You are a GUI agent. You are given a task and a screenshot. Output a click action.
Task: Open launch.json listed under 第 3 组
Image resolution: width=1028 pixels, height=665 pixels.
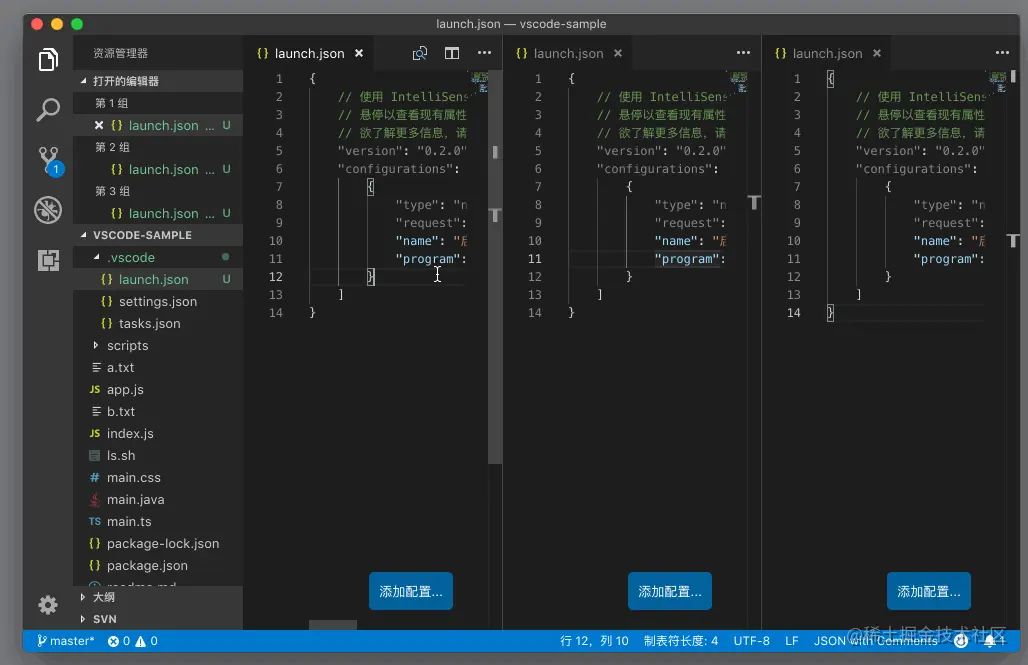(x=158, y=213)
